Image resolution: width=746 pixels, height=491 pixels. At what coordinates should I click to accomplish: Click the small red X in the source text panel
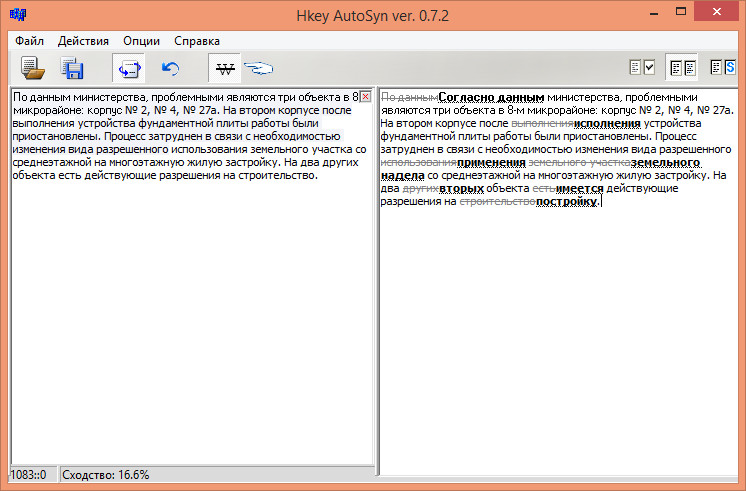365,96
